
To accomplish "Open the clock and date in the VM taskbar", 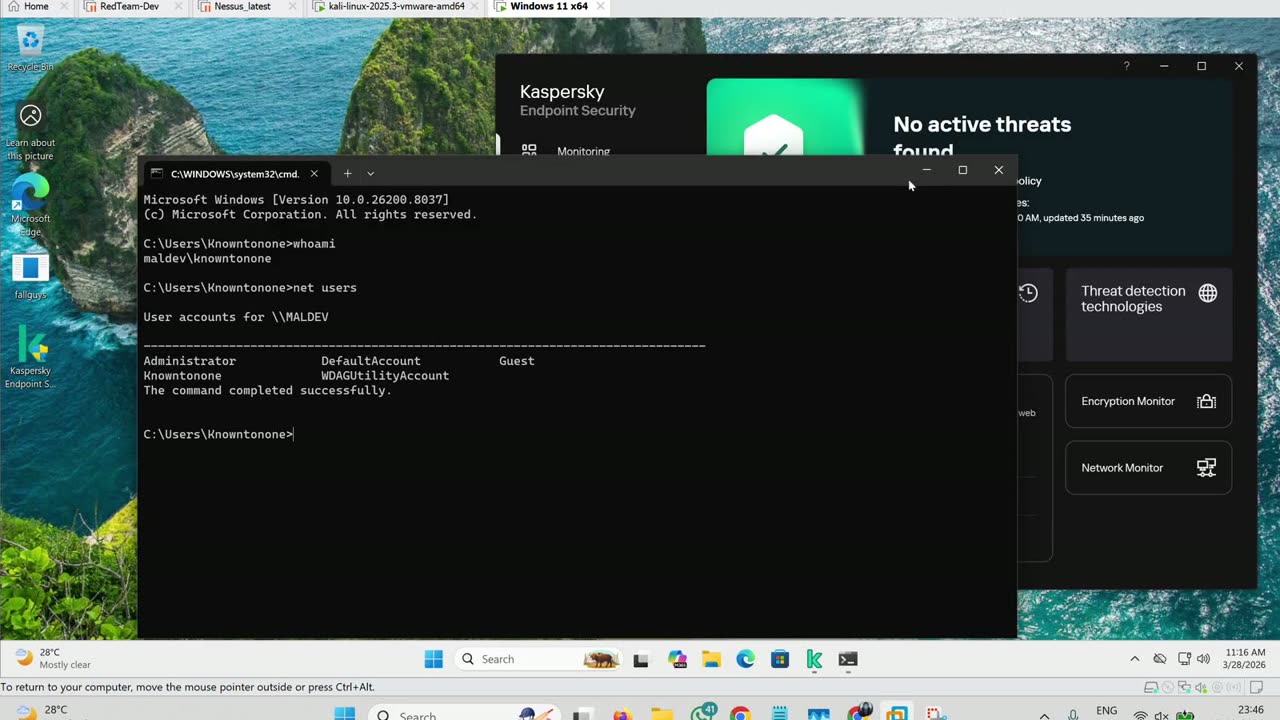I will [x=1245, y=659].
